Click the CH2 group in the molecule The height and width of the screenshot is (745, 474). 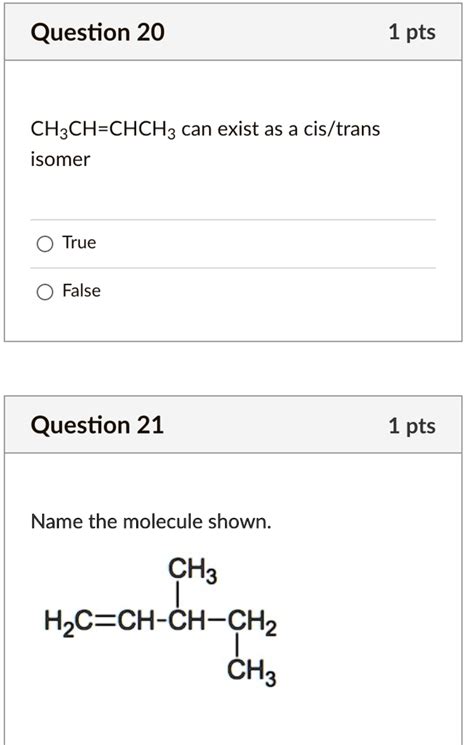(x=252, y=622)
